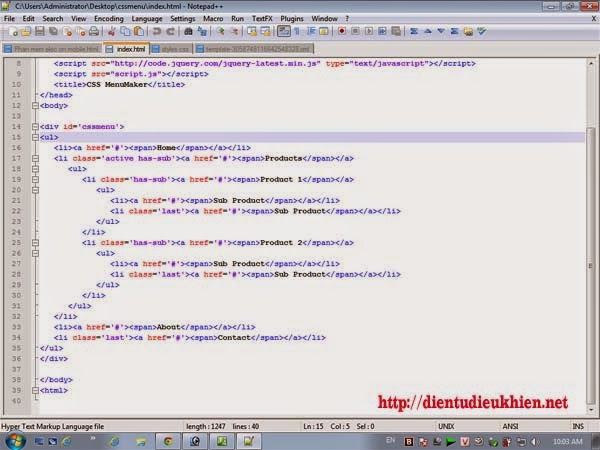Image resolution: width=600 pixels, height=450 pixels.
Task: Open the TextFX menu
Action: [262, 19]
